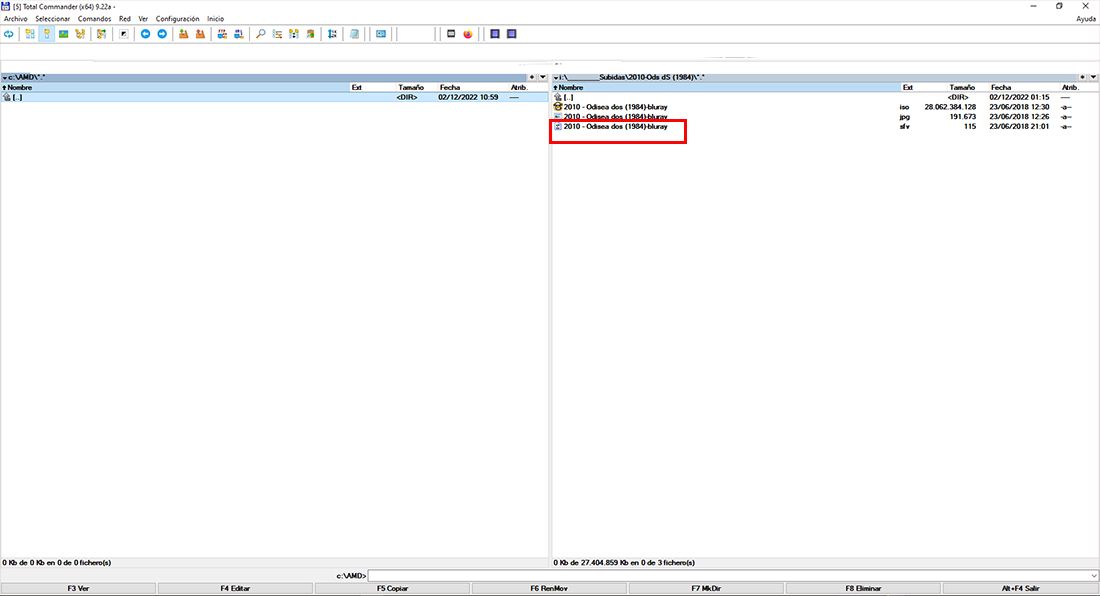Open the new FTP connection URL icon
Viewport: 1100px width, 596px height.
tap(239, 34)
